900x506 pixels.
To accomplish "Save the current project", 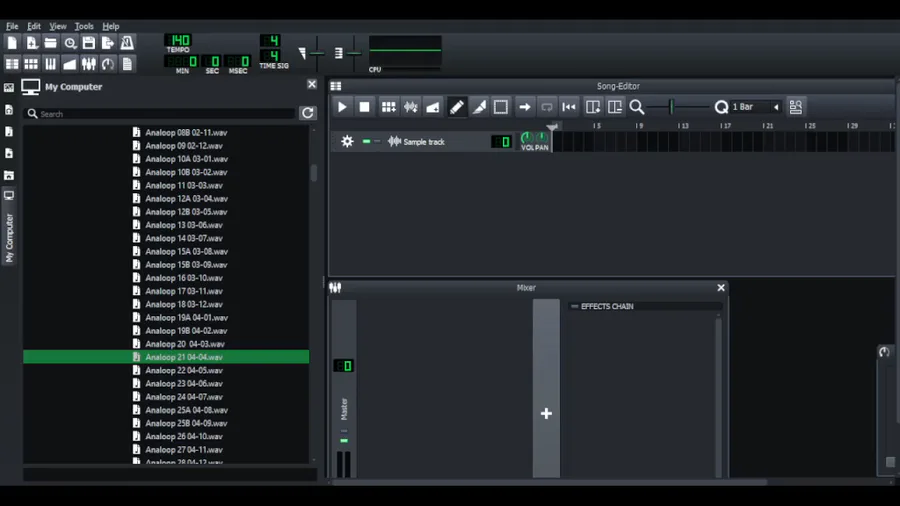I will [x=89, y=42].
